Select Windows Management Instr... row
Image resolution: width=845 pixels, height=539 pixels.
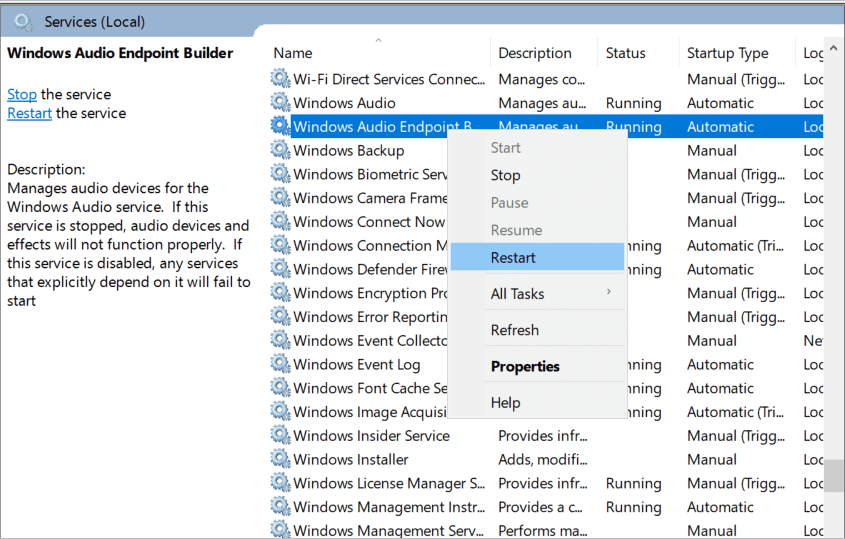pos(546,506)
